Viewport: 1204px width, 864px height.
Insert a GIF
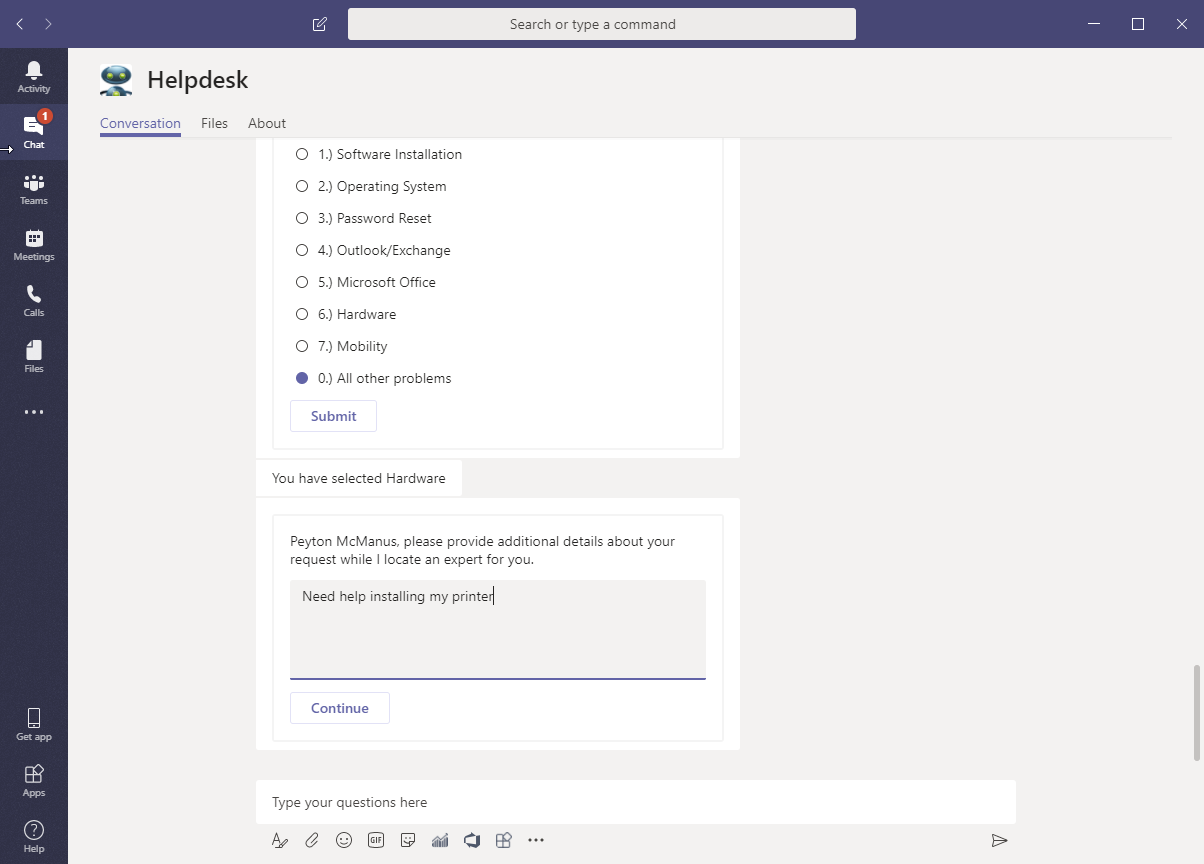click(x=376, y=840)
